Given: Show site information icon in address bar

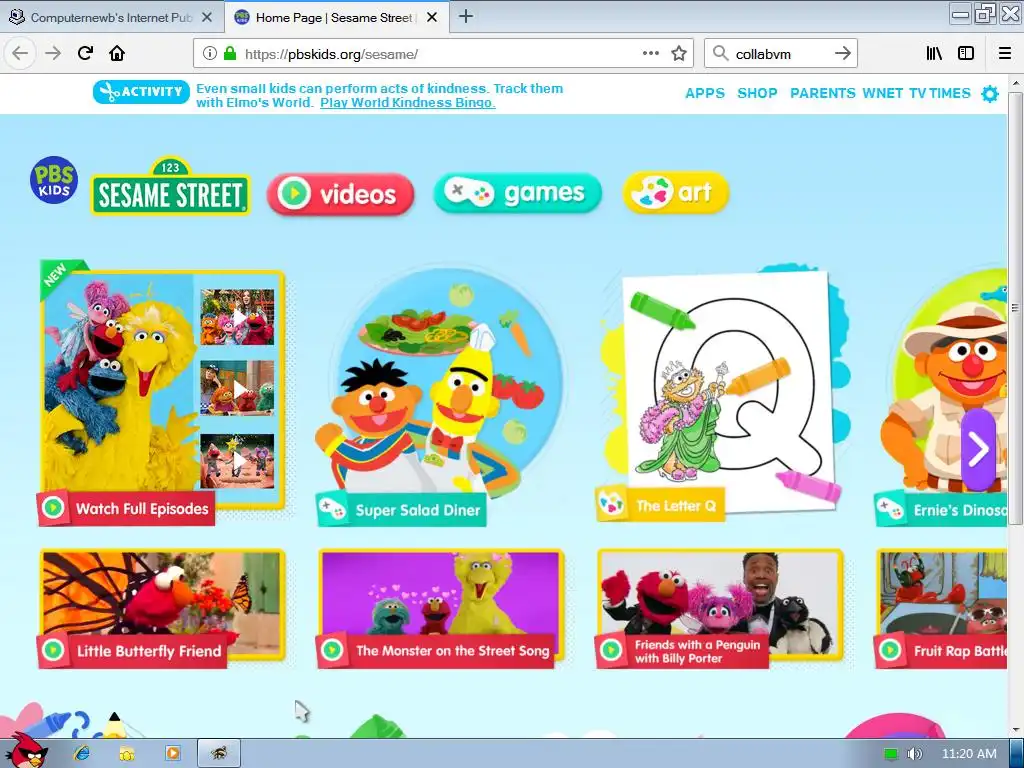Looking at the screenshot, I should (x=209, y=54).
